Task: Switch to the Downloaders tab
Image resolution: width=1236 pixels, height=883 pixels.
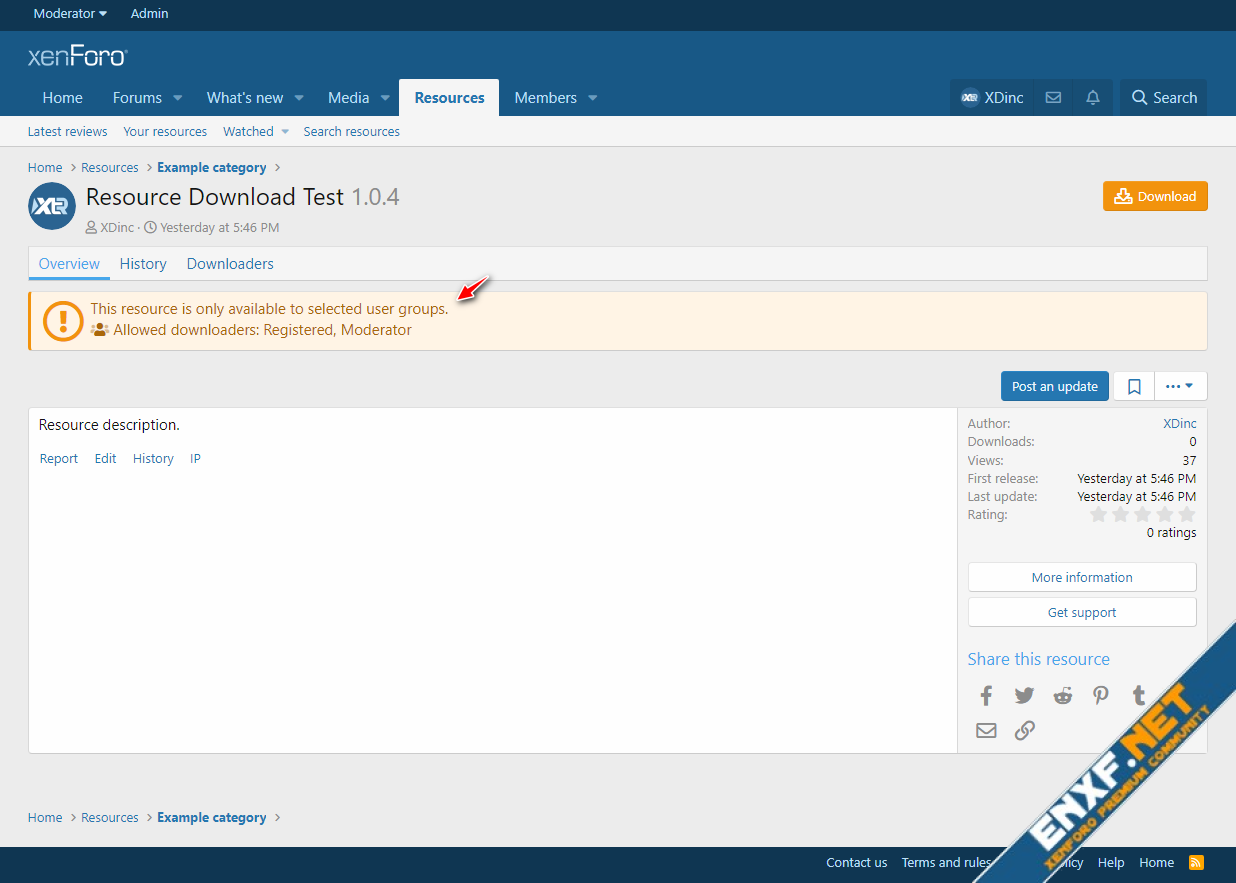Action: [230, 264]
